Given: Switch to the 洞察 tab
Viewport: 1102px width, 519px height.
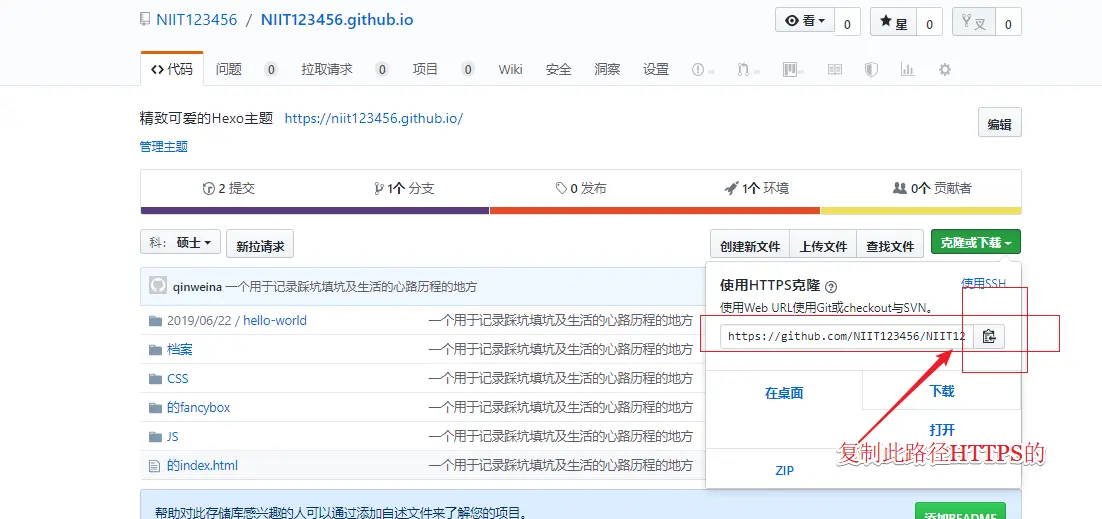Looking at the screenshot, I should pos(607,69).
